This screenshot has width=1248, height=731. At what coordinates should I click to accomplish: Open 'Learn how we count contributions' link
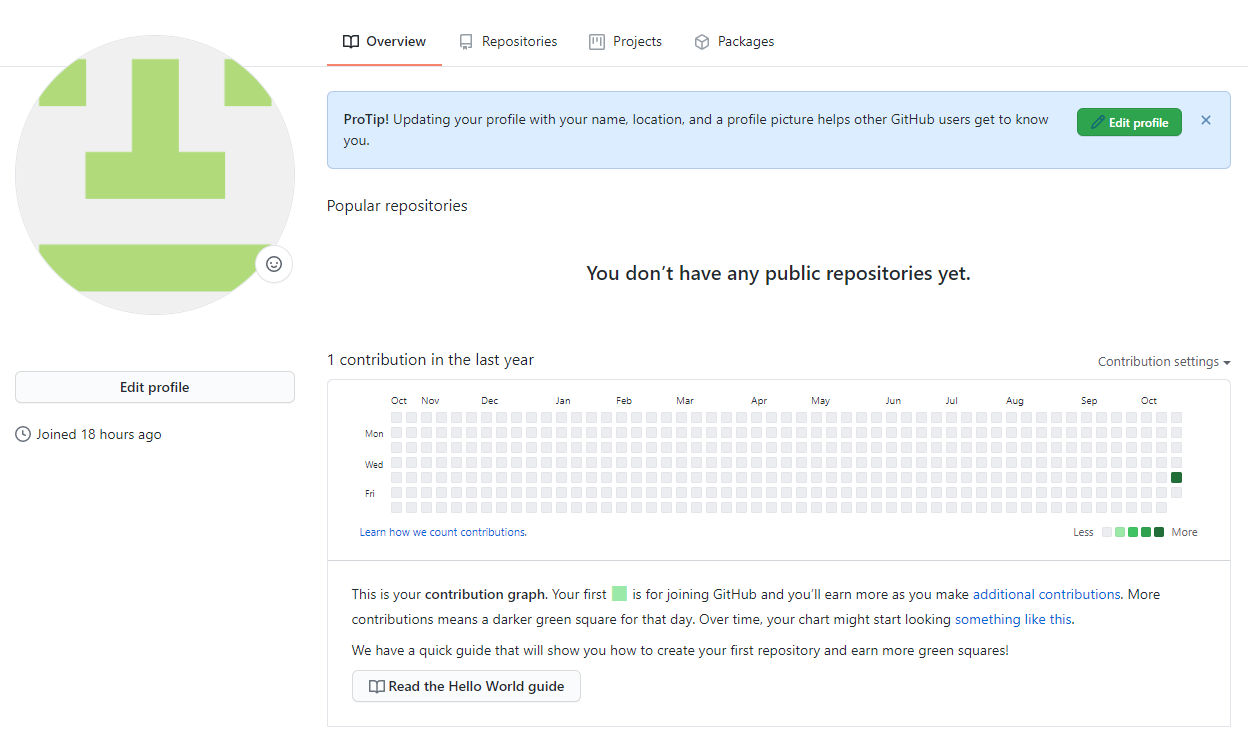point(443,532)
